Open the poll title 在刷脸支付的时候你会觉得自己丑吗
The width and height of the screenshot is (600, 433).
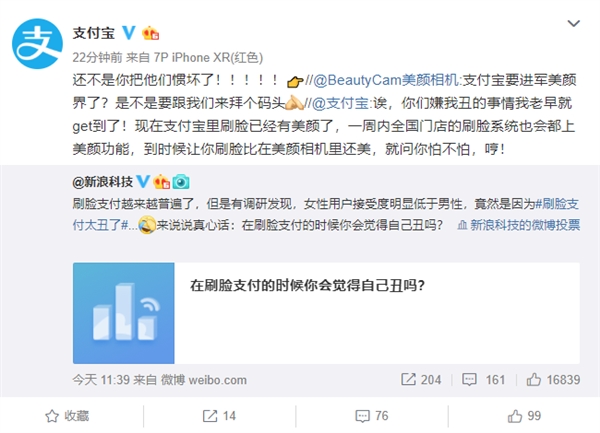click(x=307, y=286)
